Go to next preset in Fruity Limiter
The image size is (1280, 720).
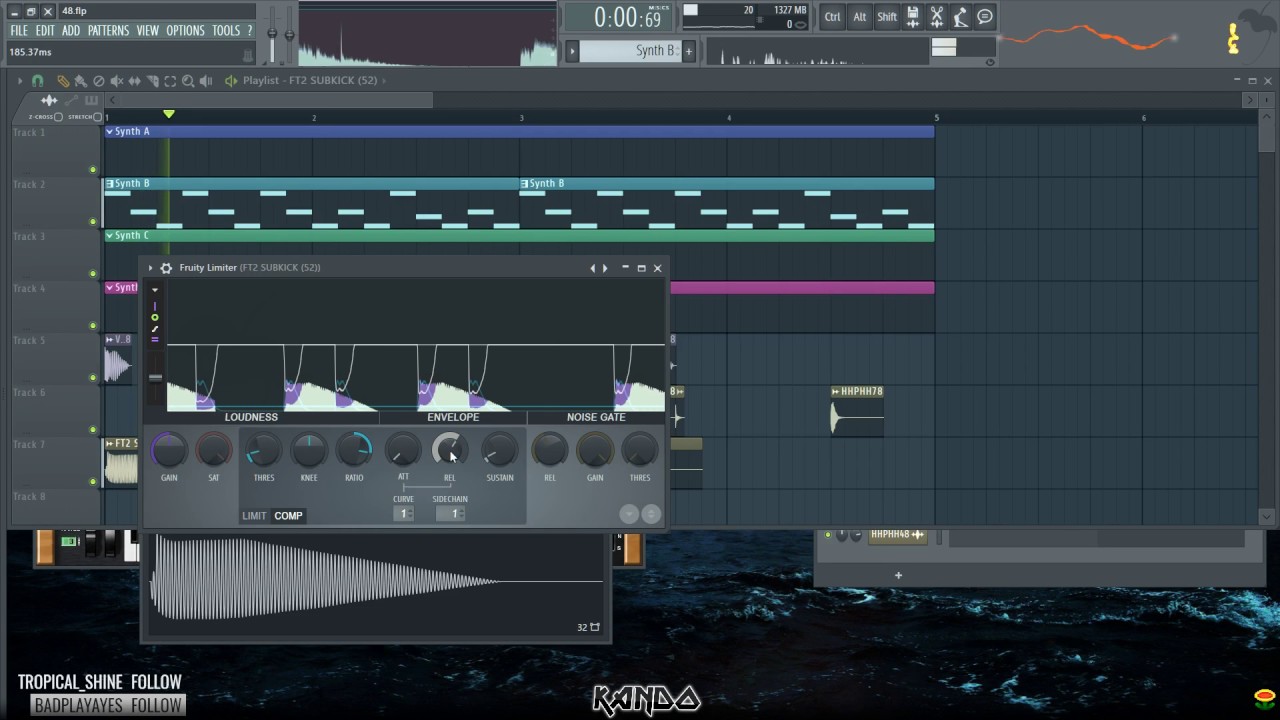pyautogui.click(x=605, y=268)
